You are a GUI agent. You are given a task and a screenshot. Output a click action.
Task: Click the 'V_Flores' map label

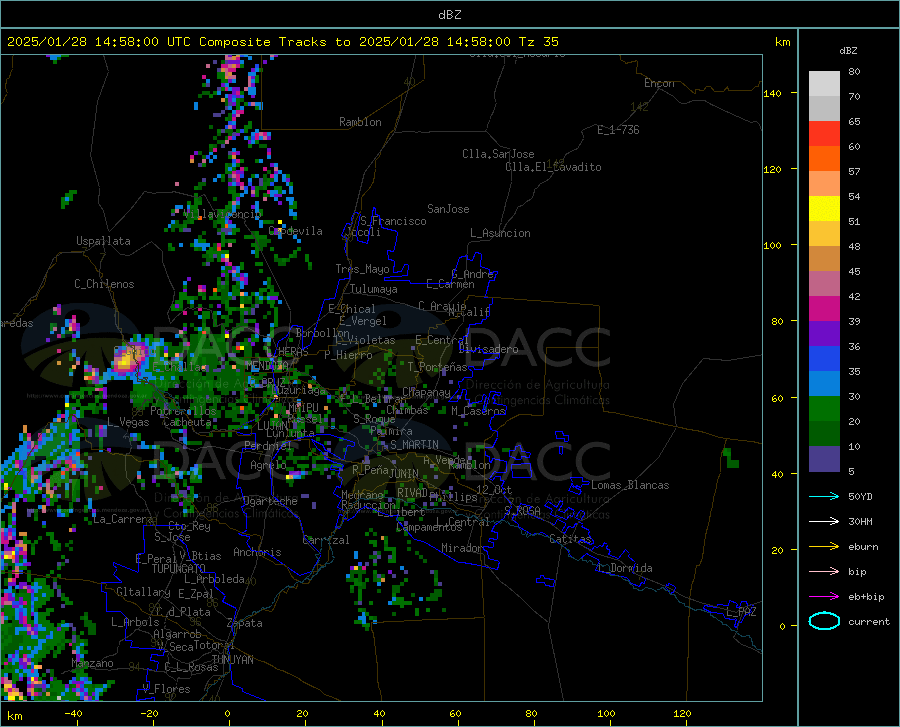point(166,689)
